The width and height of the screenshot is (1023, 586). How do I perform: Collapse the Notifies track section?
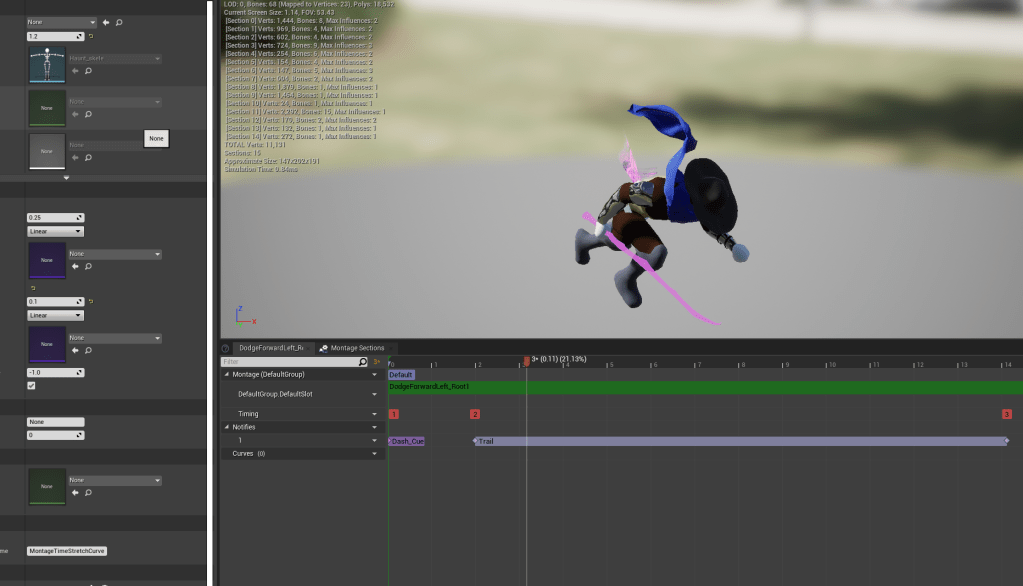227,427
